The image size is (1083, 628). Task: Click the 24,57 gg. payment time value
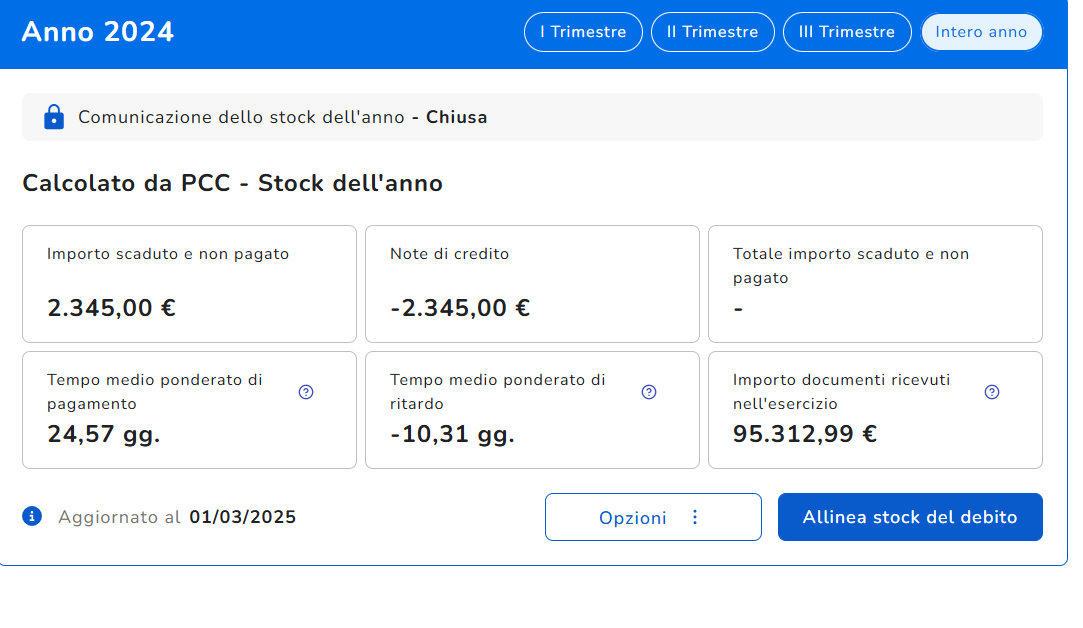point(104,435)
